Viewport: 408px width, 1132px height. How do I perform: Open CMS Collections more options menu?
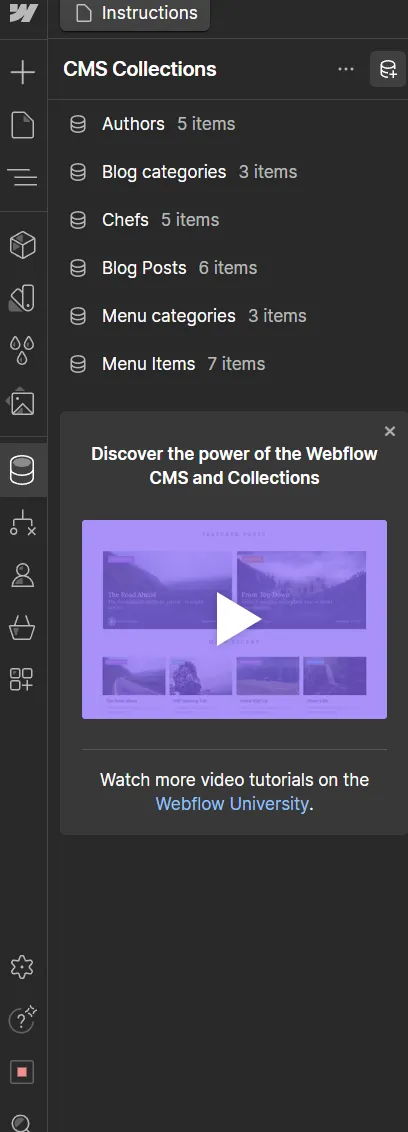pyautogui.click(x=346, y=69)
